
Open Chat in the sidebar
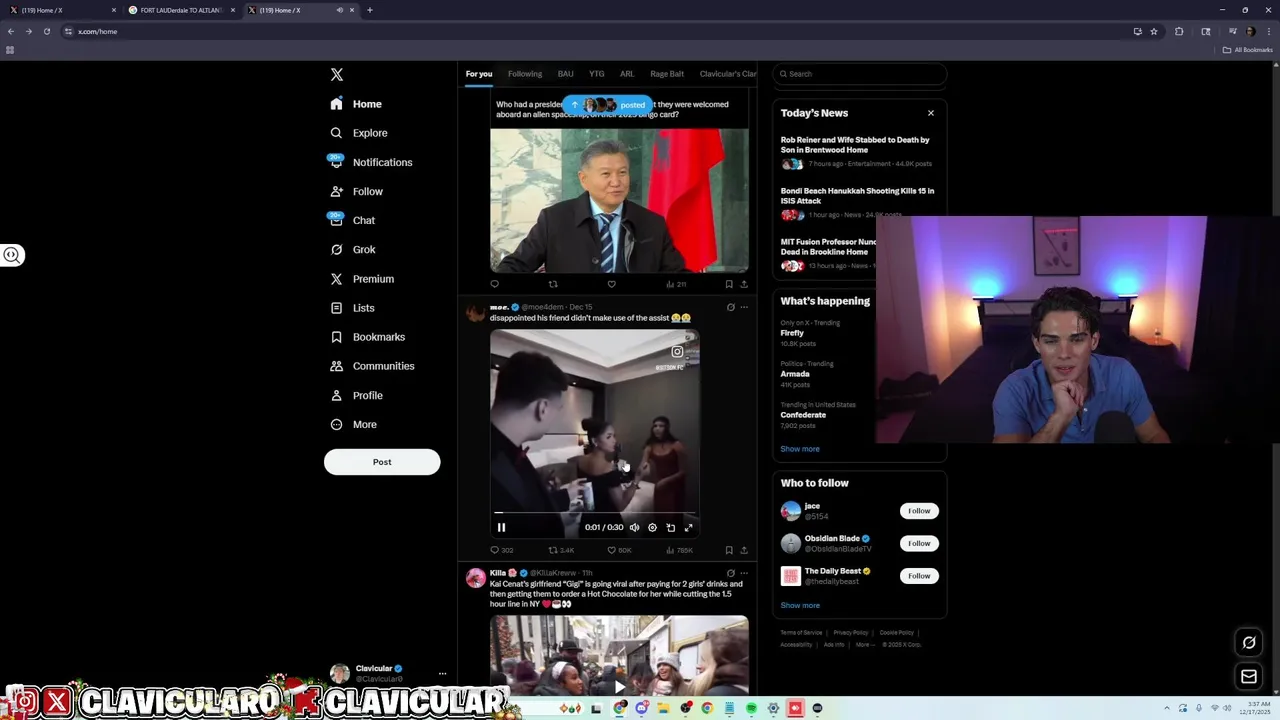coord(353,220)
